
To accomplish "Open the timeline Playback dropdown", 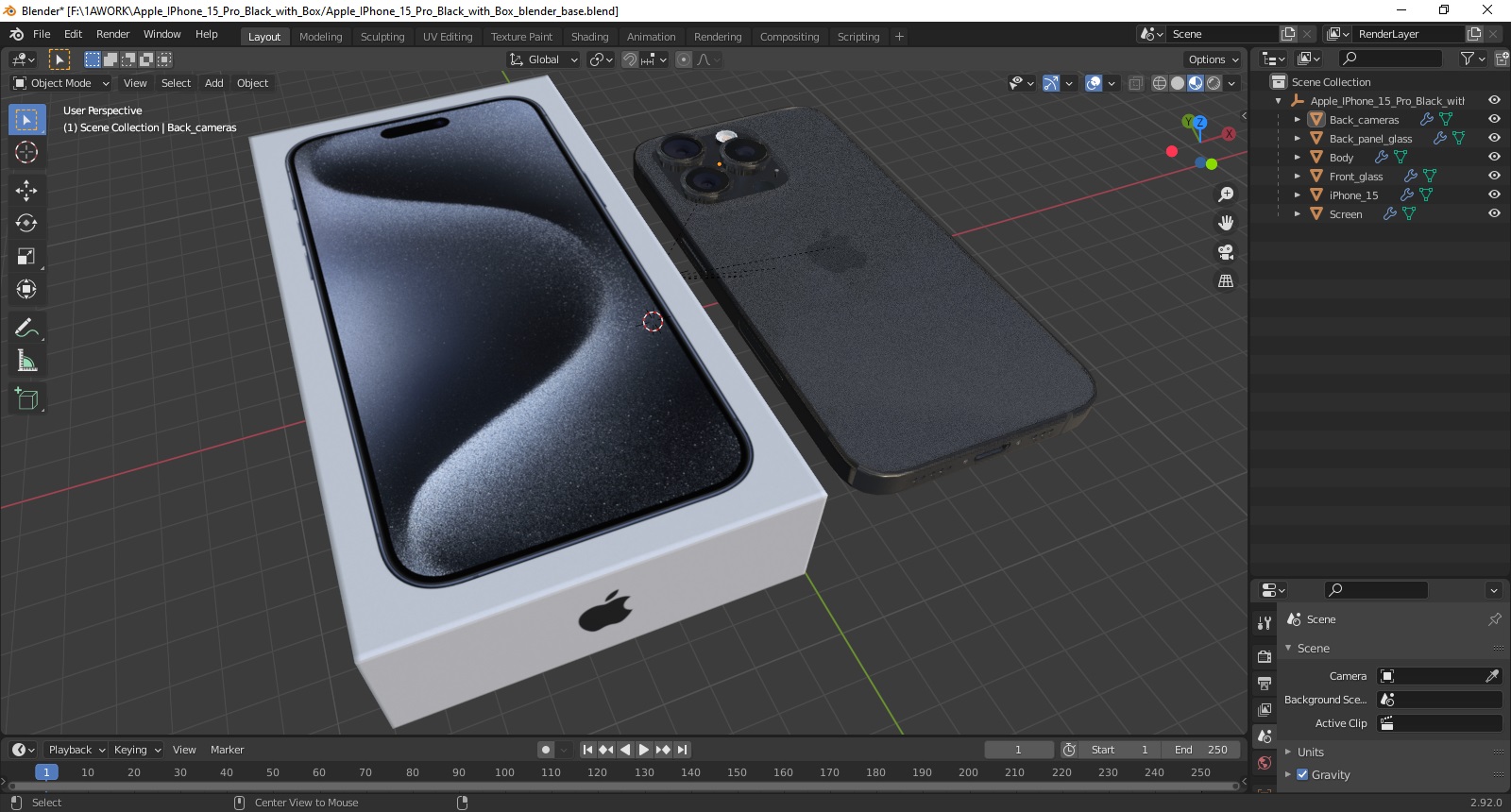I will 76,750.
